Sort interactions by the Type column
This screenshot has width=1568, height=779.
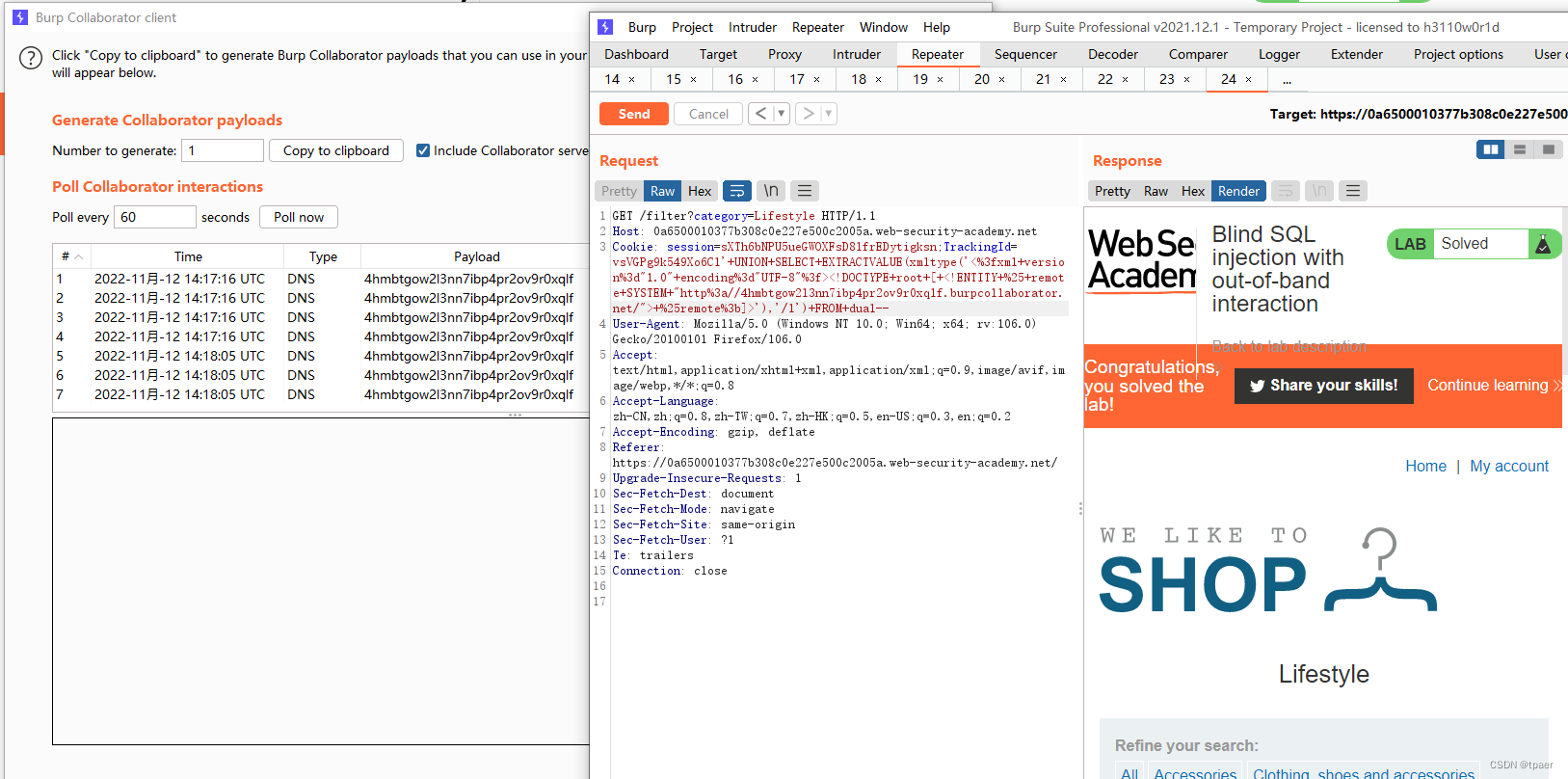323,256
